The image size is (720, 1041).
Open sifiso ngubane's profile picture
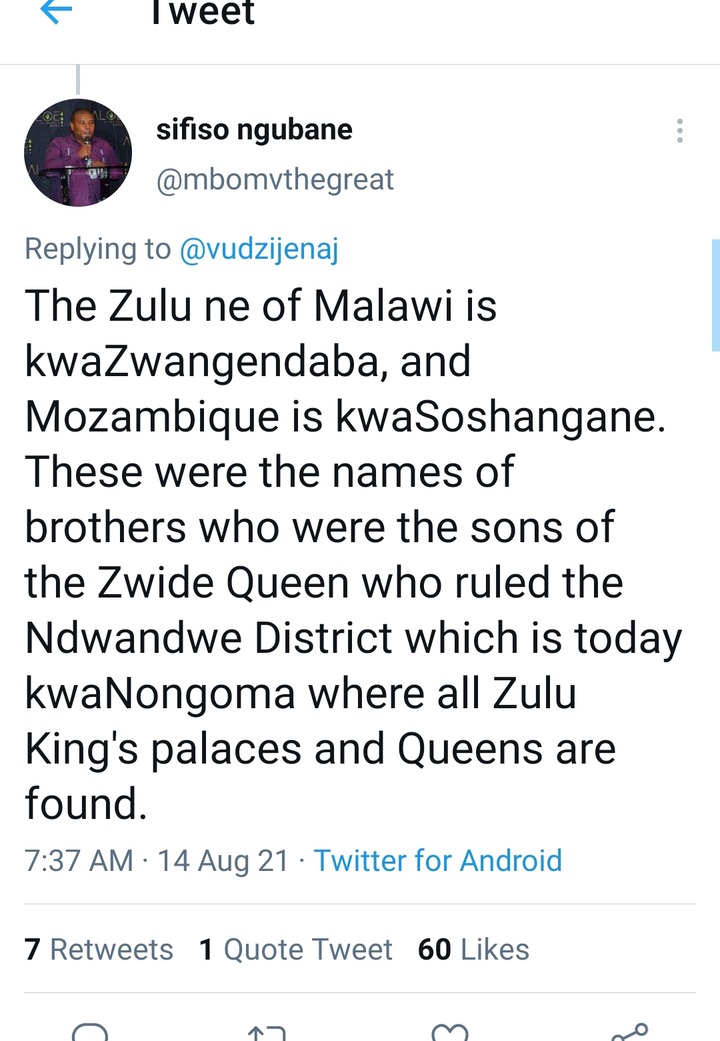point(78,153)
